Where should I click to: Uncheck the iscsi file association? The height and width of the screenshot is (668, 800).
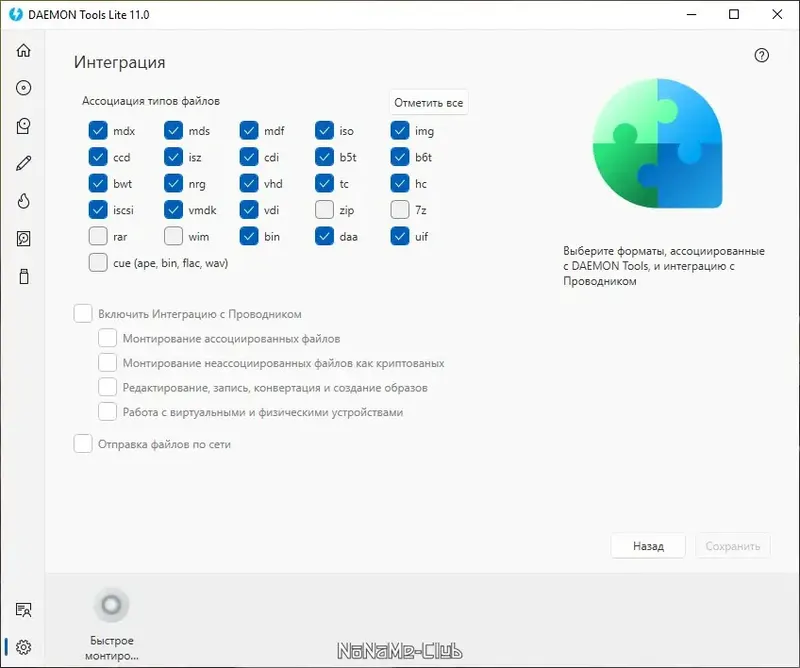click(98, 210)
